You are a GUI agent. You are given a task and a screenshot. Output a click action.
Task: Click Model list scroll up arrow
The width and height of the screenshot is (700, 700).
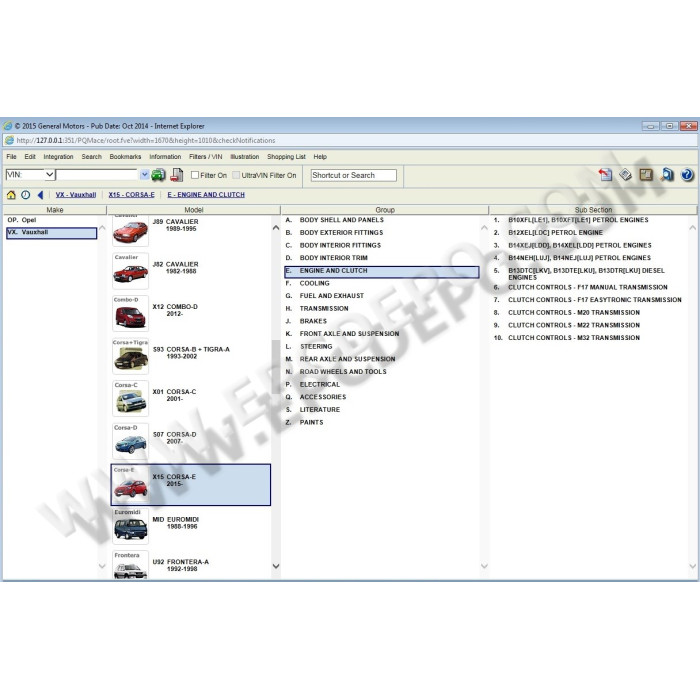[x=276, y=228]
